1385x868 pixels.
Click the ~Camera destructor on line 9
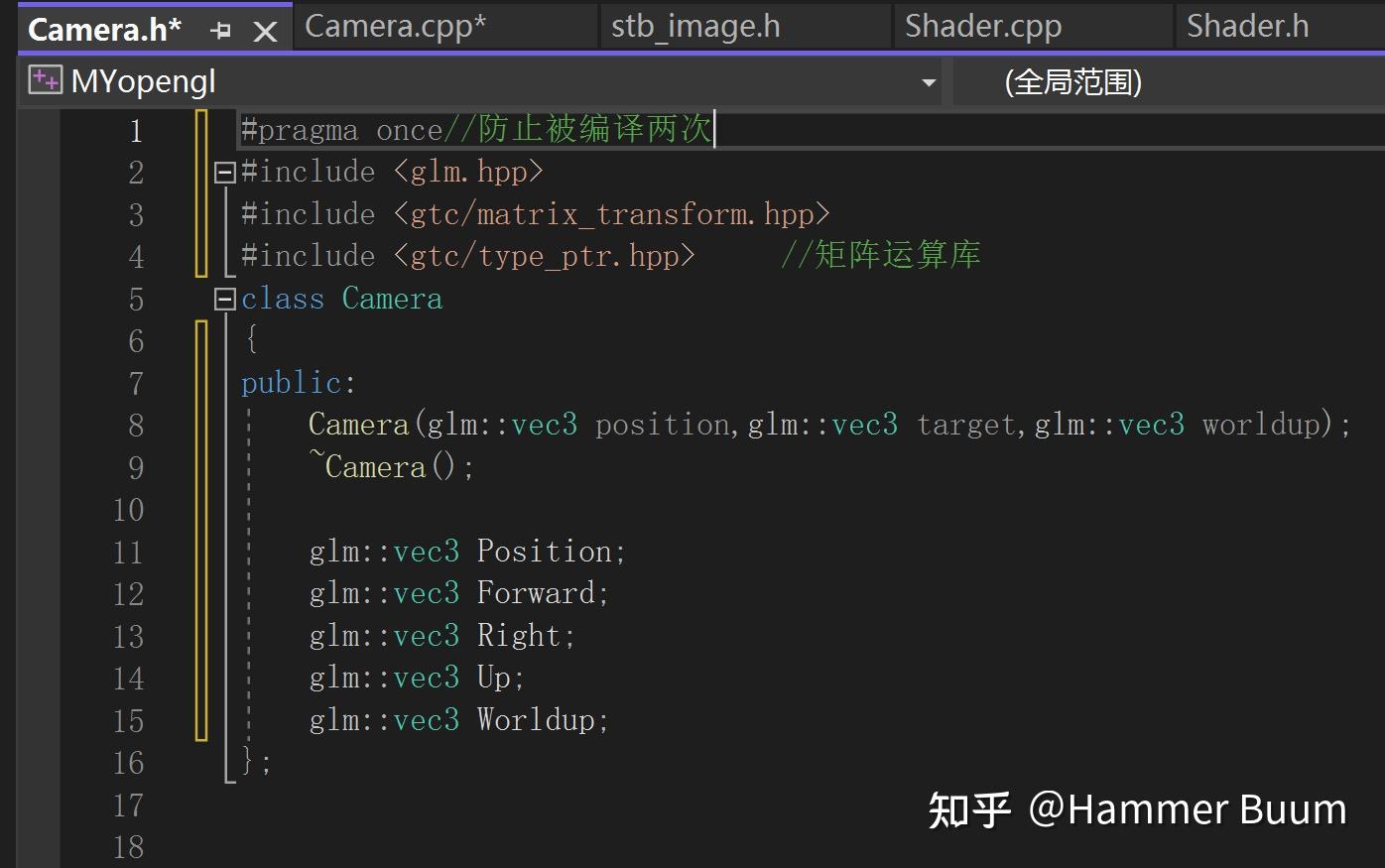(x=392, y=466)
